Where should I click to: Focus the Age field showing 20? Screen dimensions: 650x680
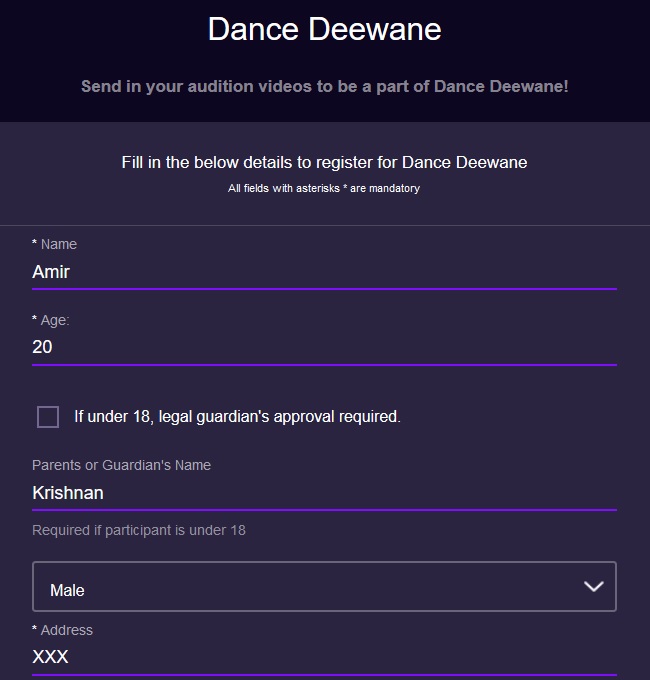click(324, 347)
